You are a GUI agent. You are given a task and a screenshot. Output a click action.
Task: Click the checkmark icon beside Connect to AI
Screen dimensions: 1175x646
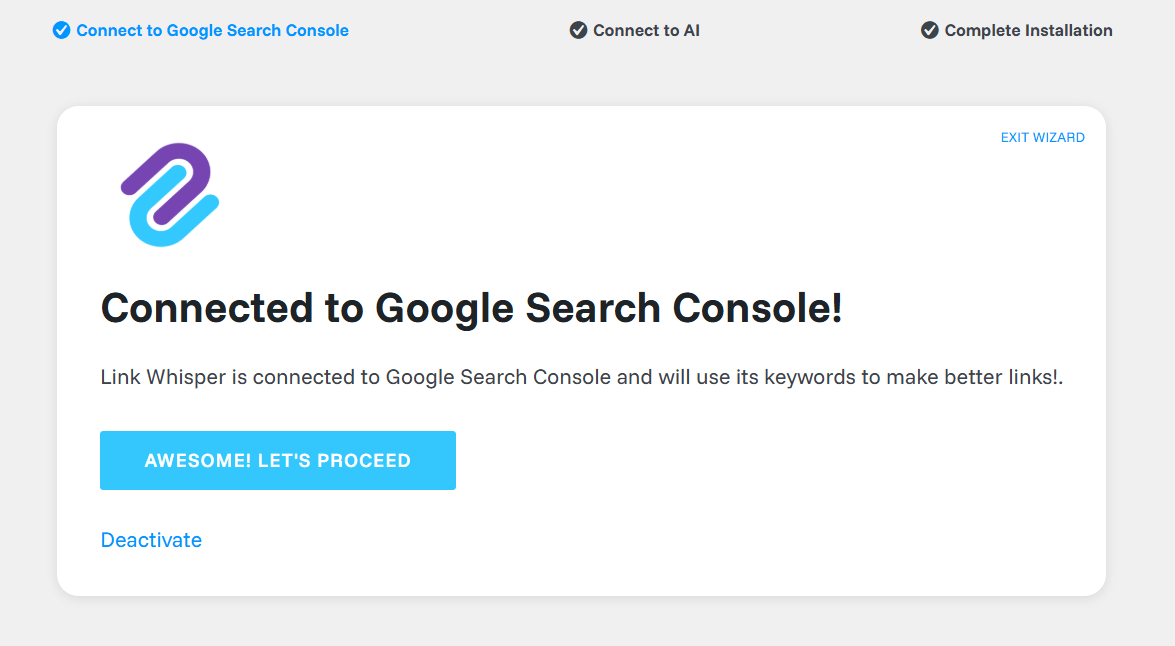(x=578, y=30)
